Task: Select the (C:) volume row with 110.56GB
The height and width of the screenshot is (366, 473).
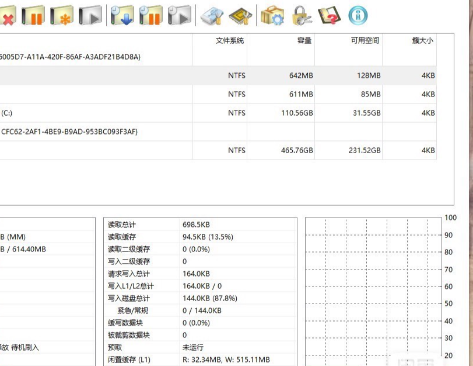Action: [x=218, y=113]
